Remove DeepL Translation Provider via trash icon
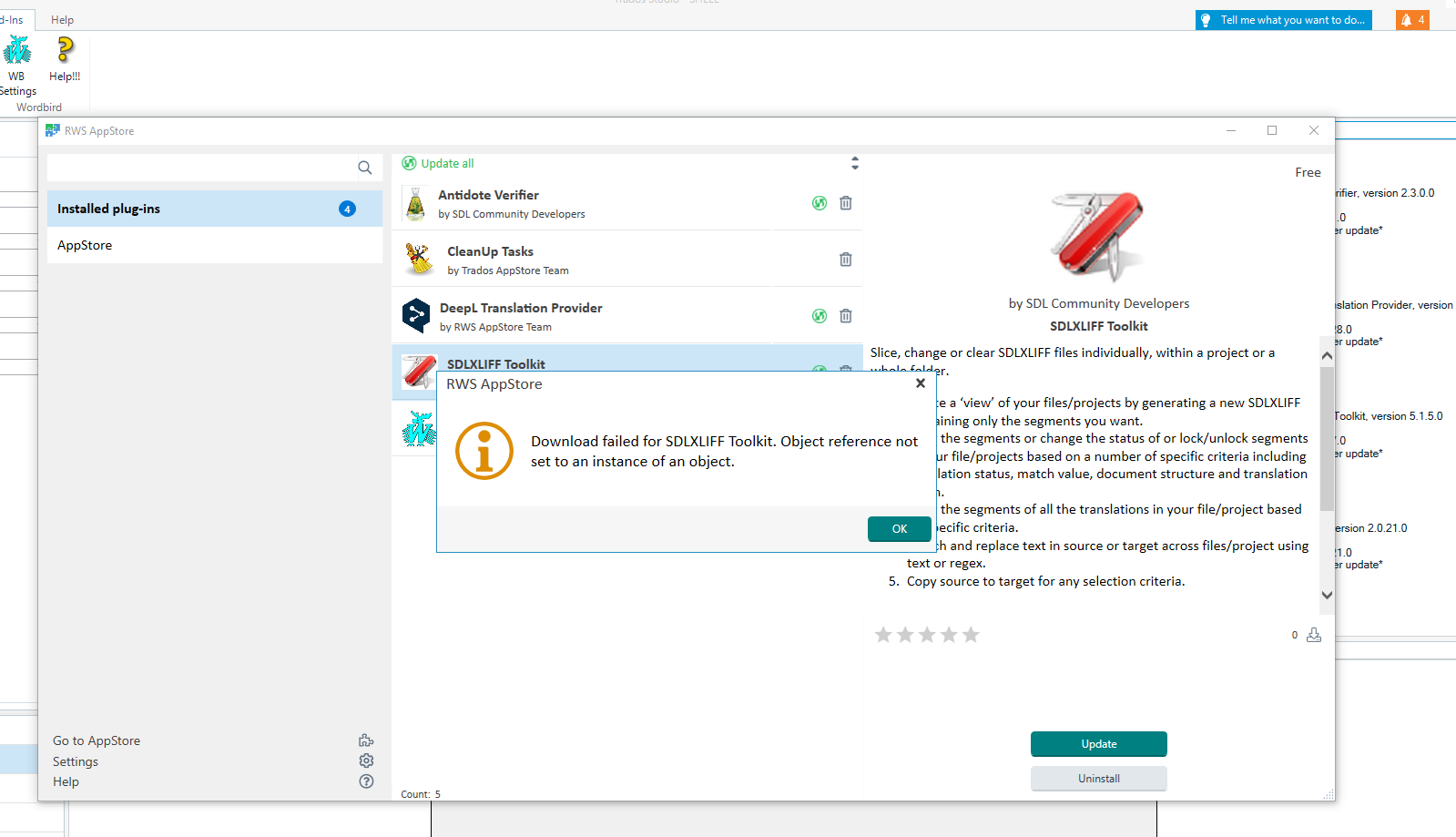The height and width of the screenshot is (837, 1456). click(x=846, y=316)
